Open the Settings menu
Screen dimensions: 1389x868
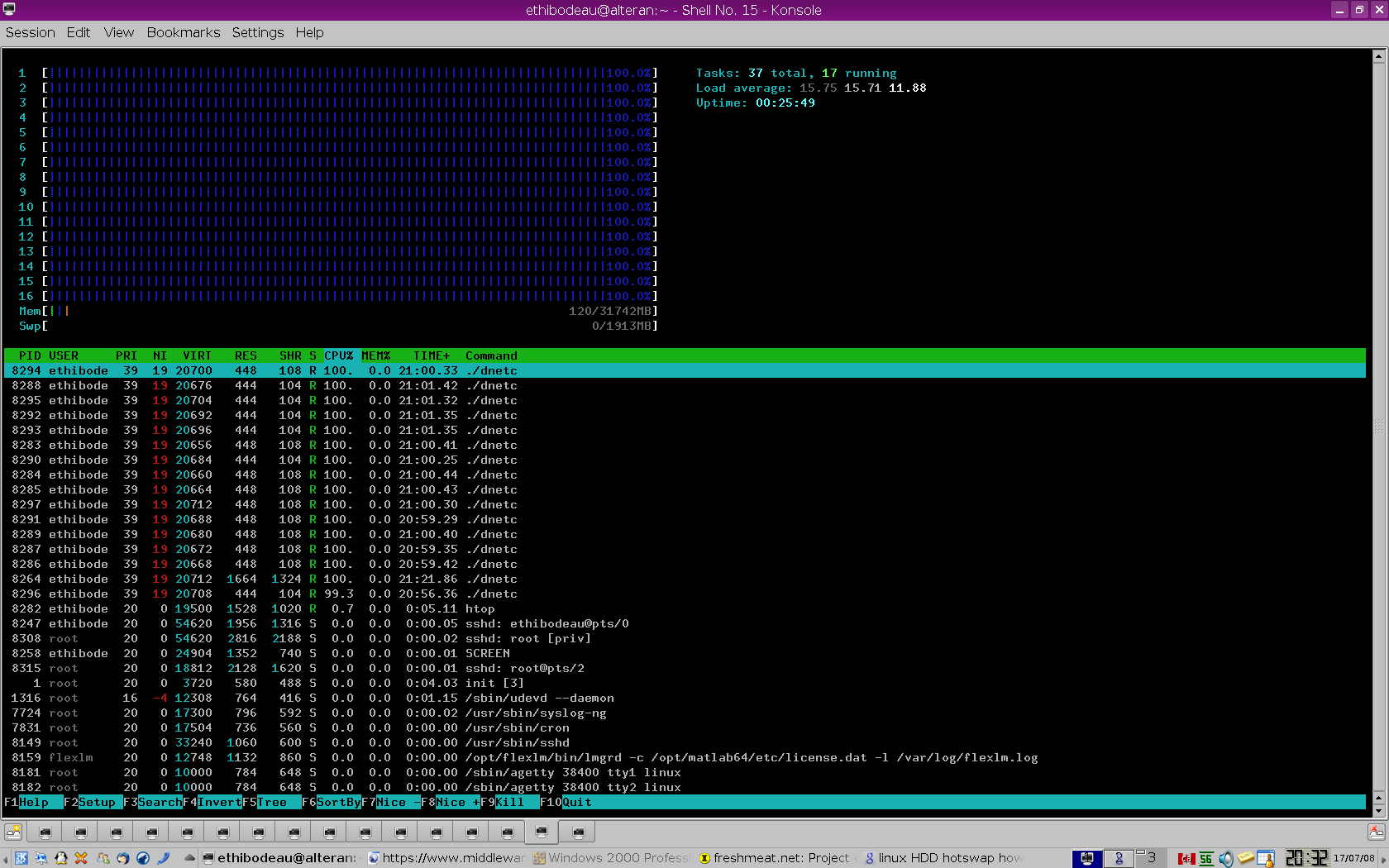pos(257,32)
